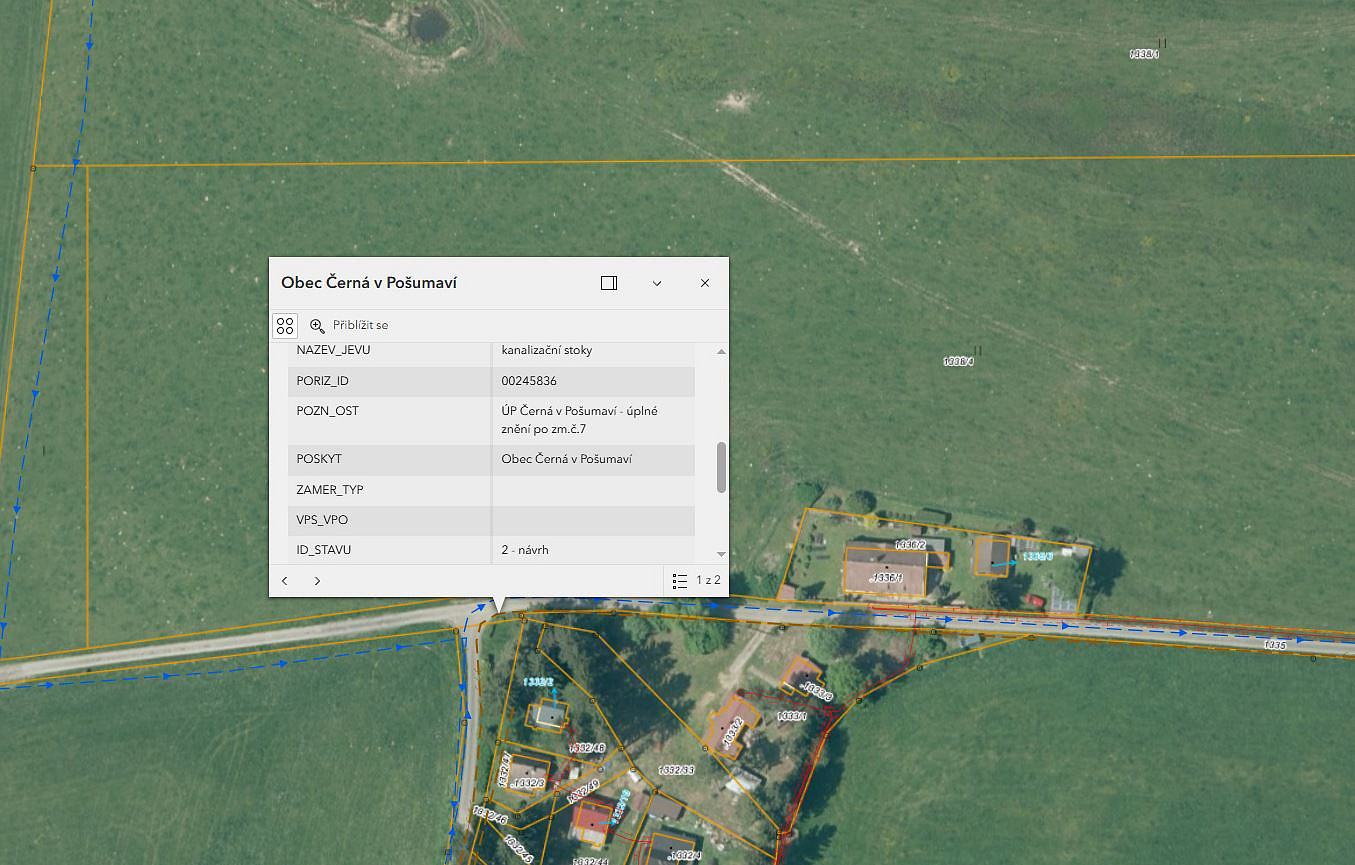Click parcel label 1333/1 on the map

click(792, 716)
